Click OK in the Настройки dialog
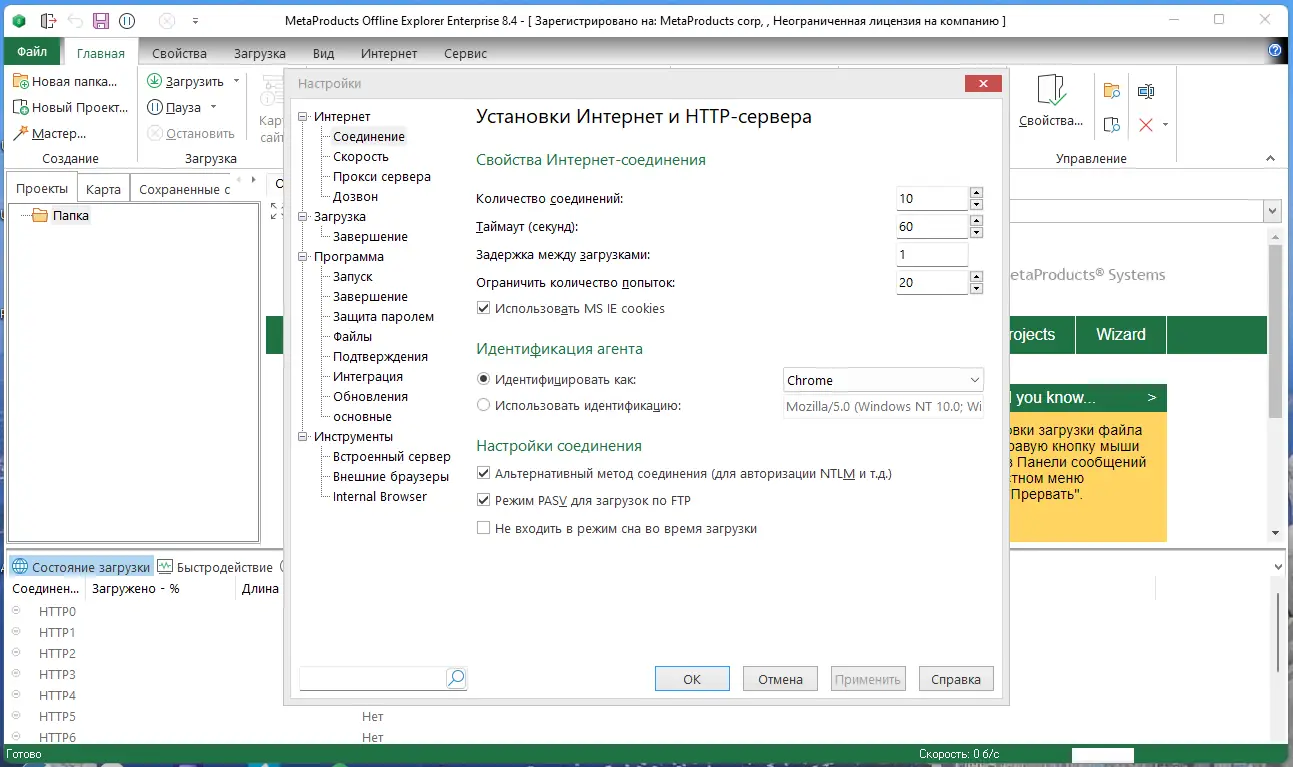1293x767 pixels. [692, 679]
